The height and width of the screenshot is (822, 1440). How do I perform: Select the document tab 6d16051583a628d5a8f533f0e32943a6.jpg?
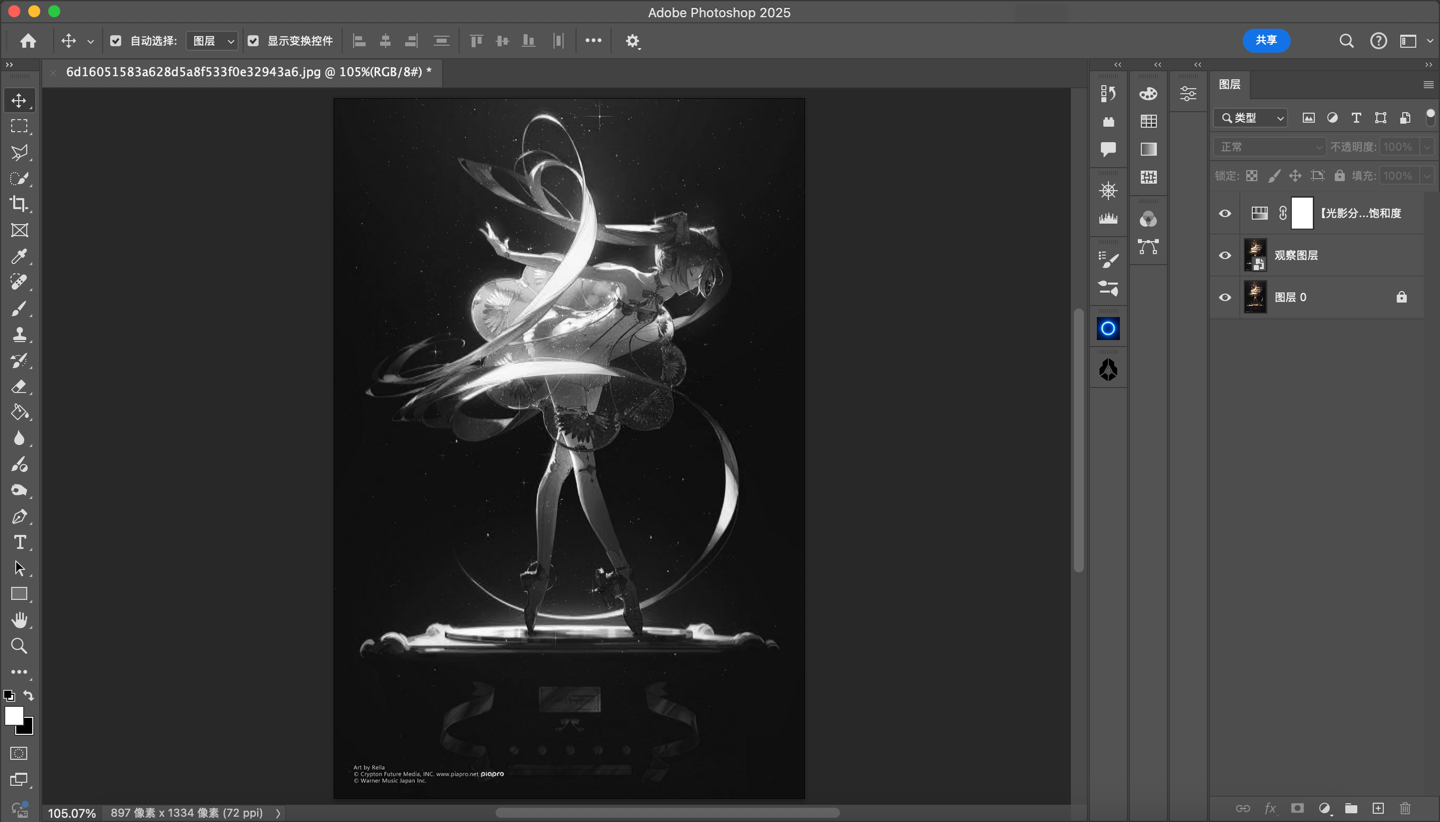tap(248, 72)
